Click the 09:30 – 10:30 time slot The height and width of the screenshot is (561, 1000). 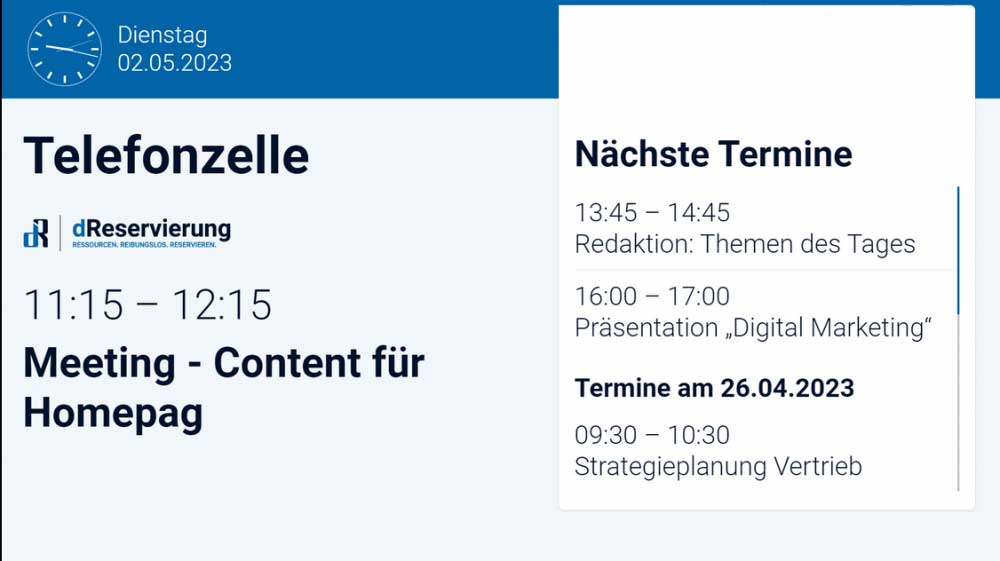pyautogui.click(x=652, y=435)
